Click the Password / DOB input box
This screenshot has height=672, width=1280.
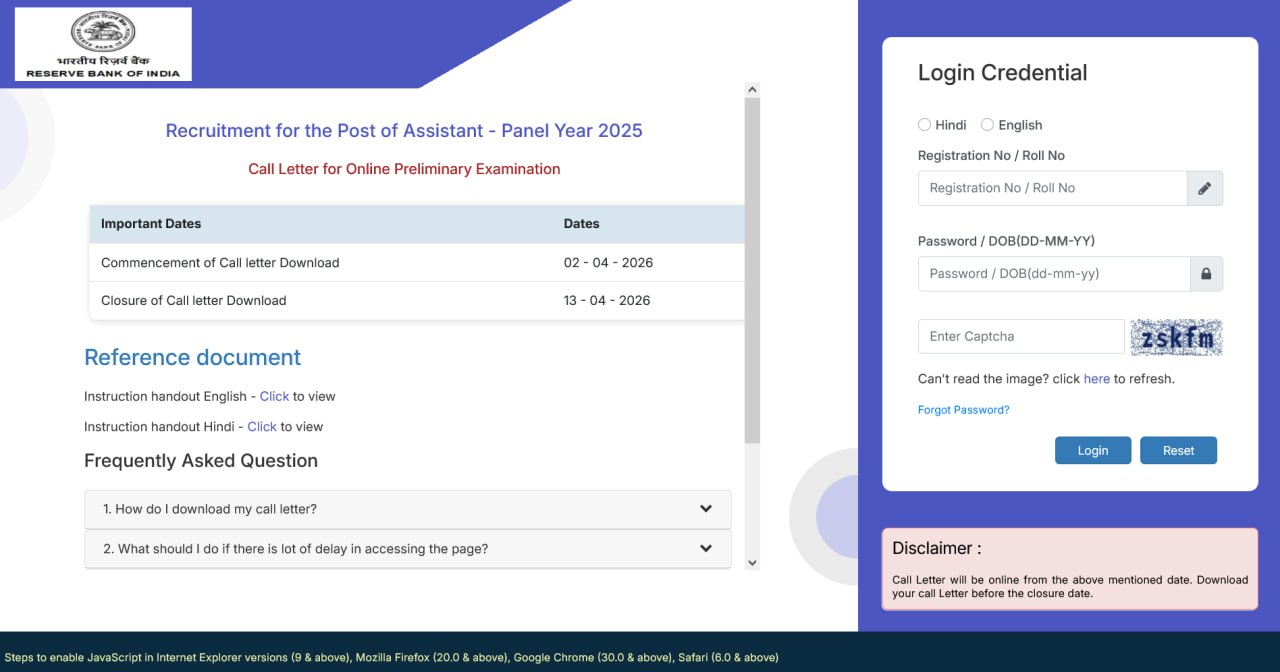(1050, 273)
